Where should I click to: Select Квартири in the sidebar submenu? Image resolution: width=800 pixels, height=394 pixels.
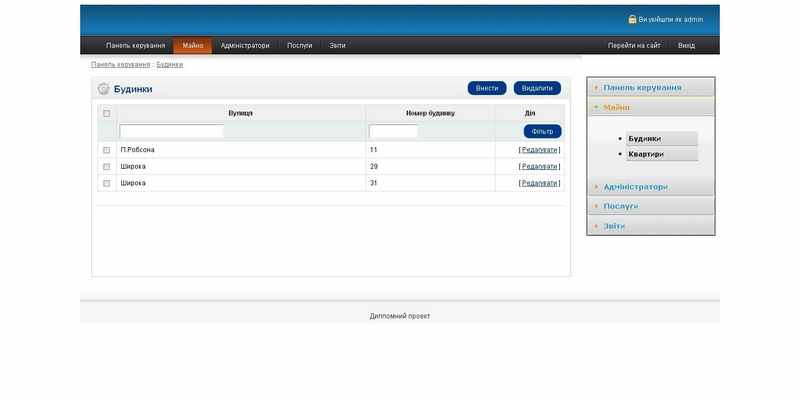pyautogui.click(x=662, y=154)
